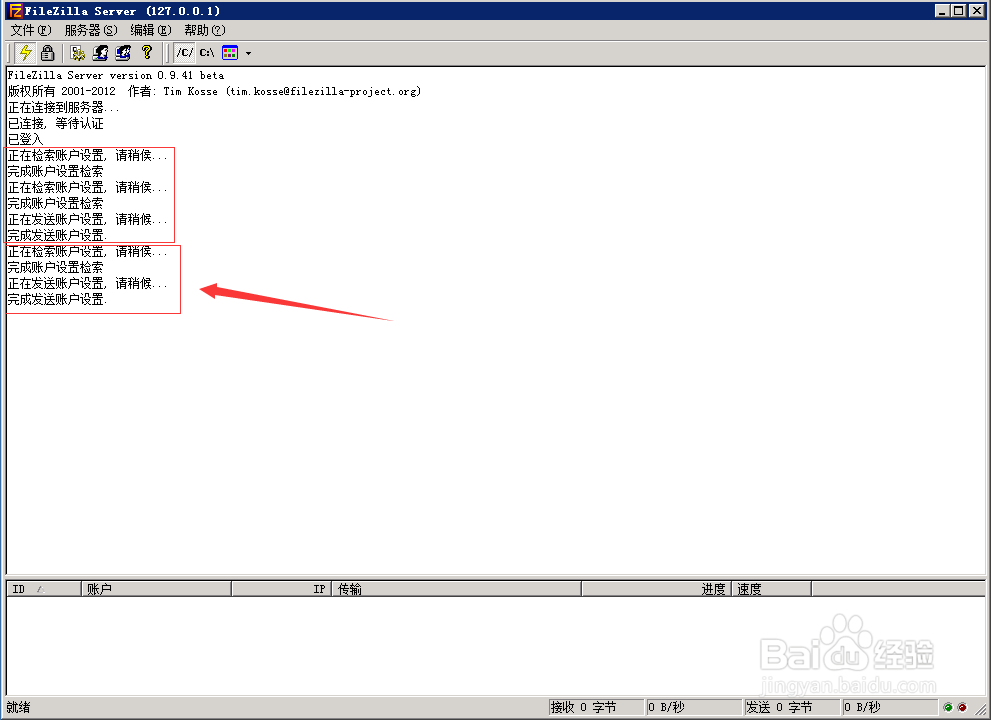Maximize the FileZilla Server window
The height and width of the screenshot is (720, 991).
coord(959,11)
